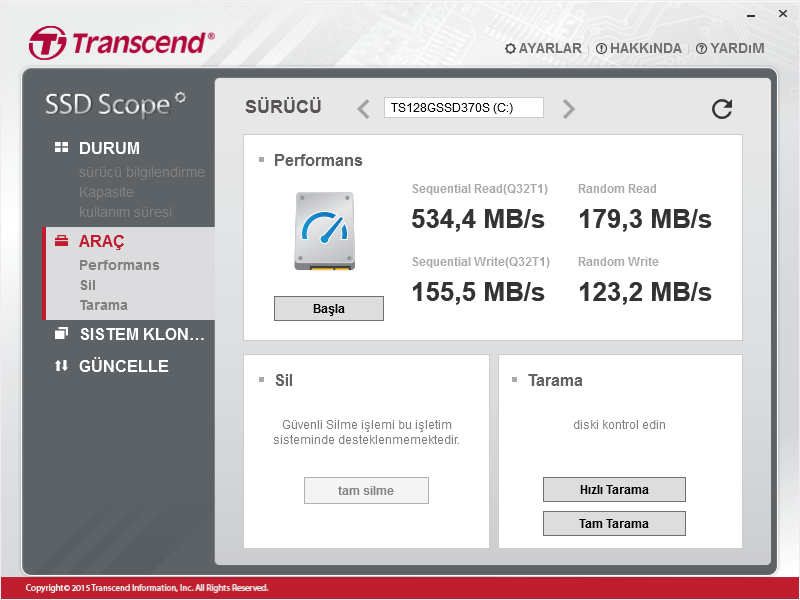Open SISTEM KLON section
Screen dimensions: 800x600
(142, 334)
